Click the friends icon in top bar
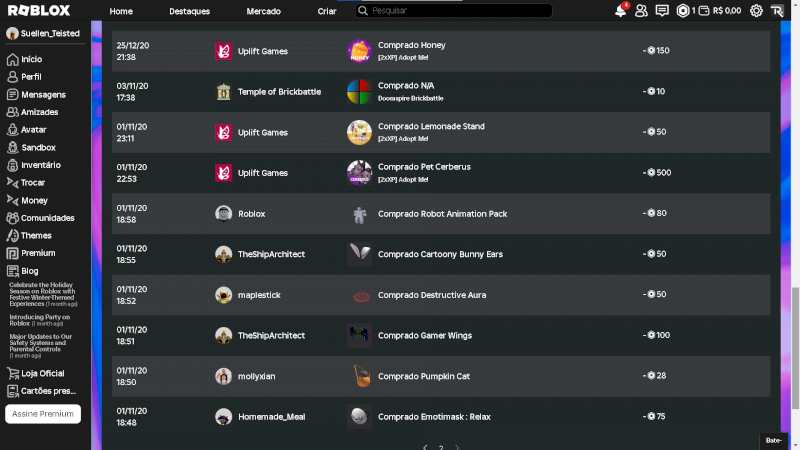The image size is (800, 450). click(x=642, y=11)
